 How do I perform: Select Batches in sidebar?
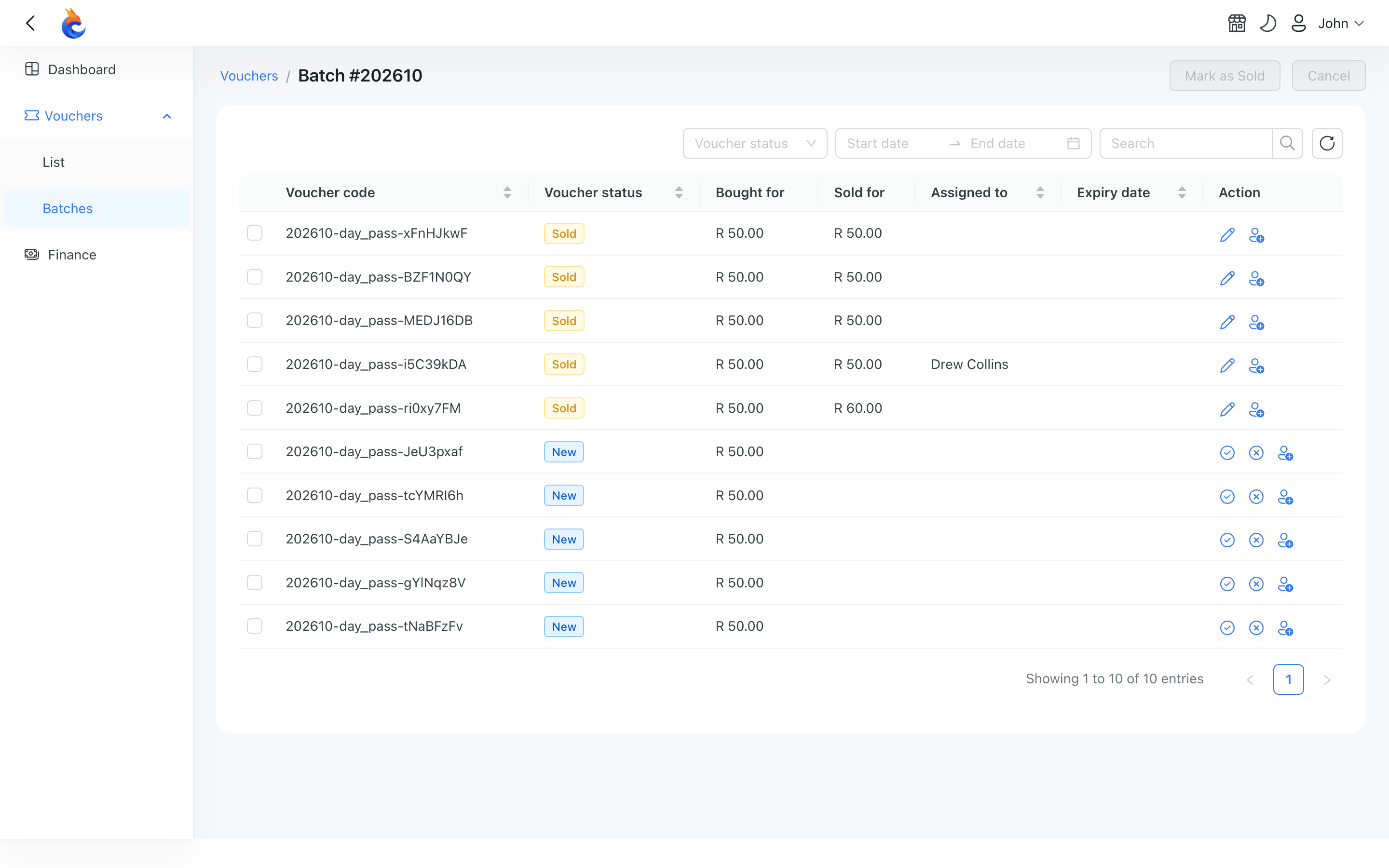pos(96,208)
